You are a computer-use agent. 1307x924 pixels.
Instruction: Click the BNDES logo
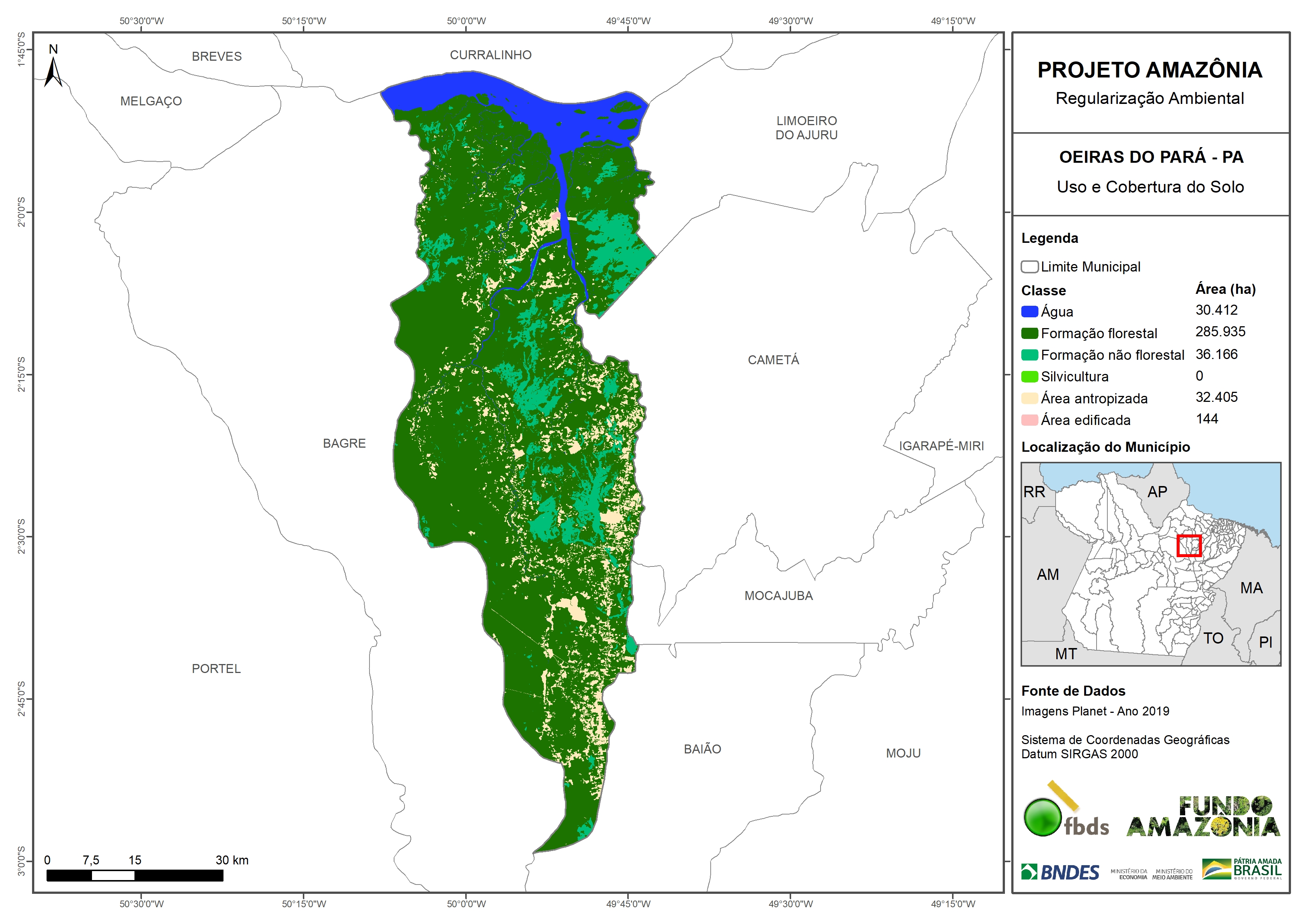(x=1060, y=872)
